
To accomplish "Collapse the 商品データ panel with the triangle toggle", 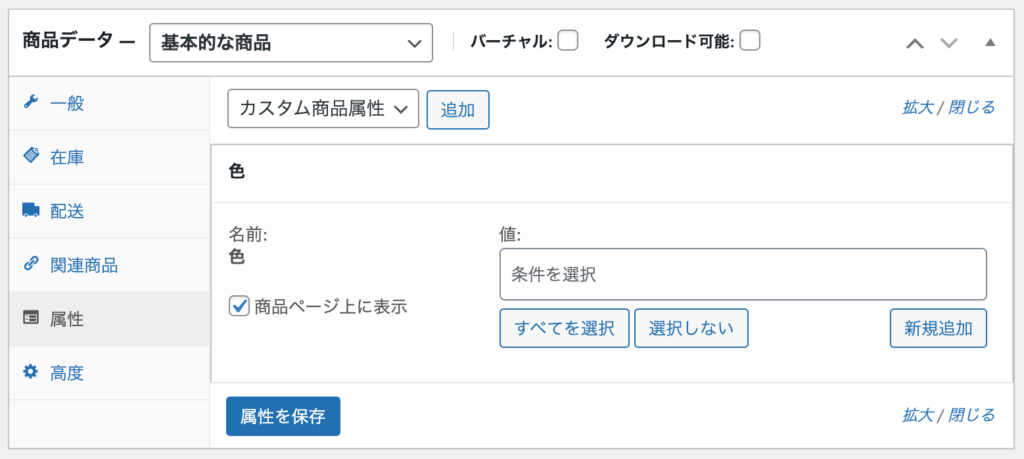I will (990, 43).
